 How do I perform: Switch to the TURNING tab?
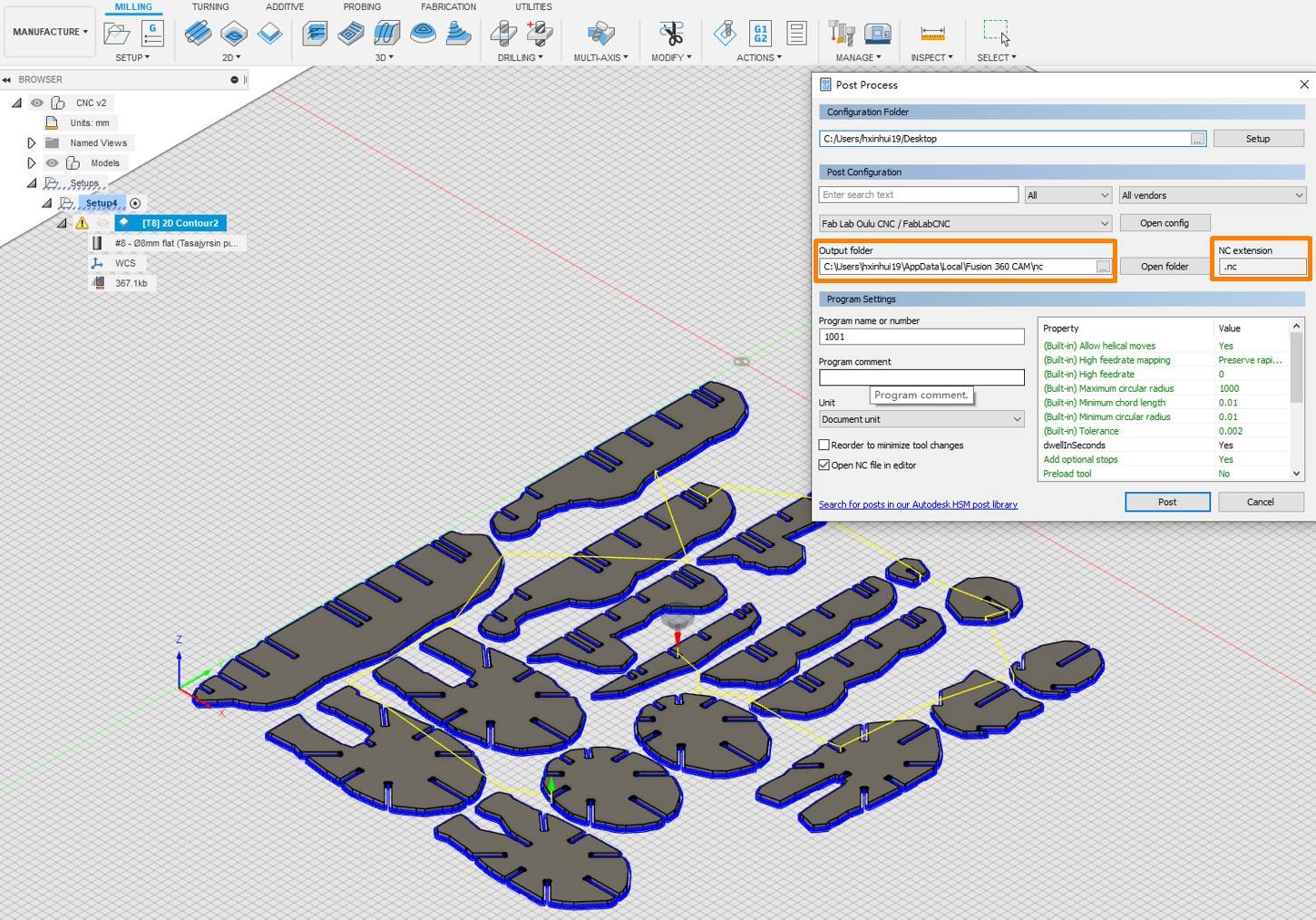pyautogui.click(x=210, y=6)
